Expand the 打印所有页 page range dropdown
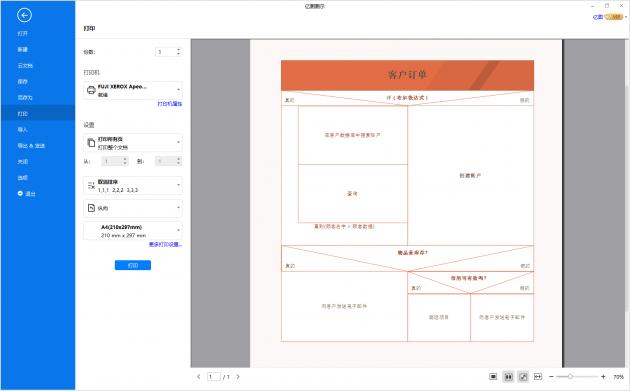This screenshot has height=391, width=630. tap(133, 143)
